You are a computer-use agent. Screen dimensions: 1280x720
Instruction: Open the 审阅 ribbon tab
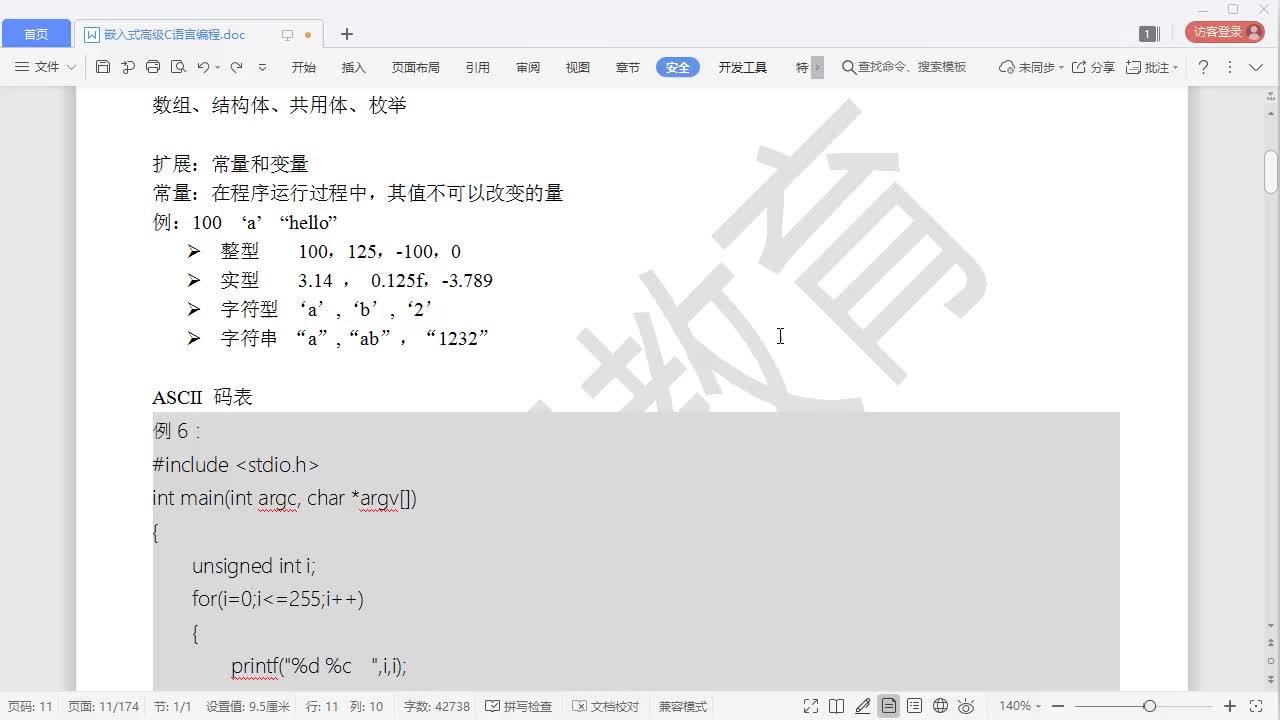pos(528,67)
